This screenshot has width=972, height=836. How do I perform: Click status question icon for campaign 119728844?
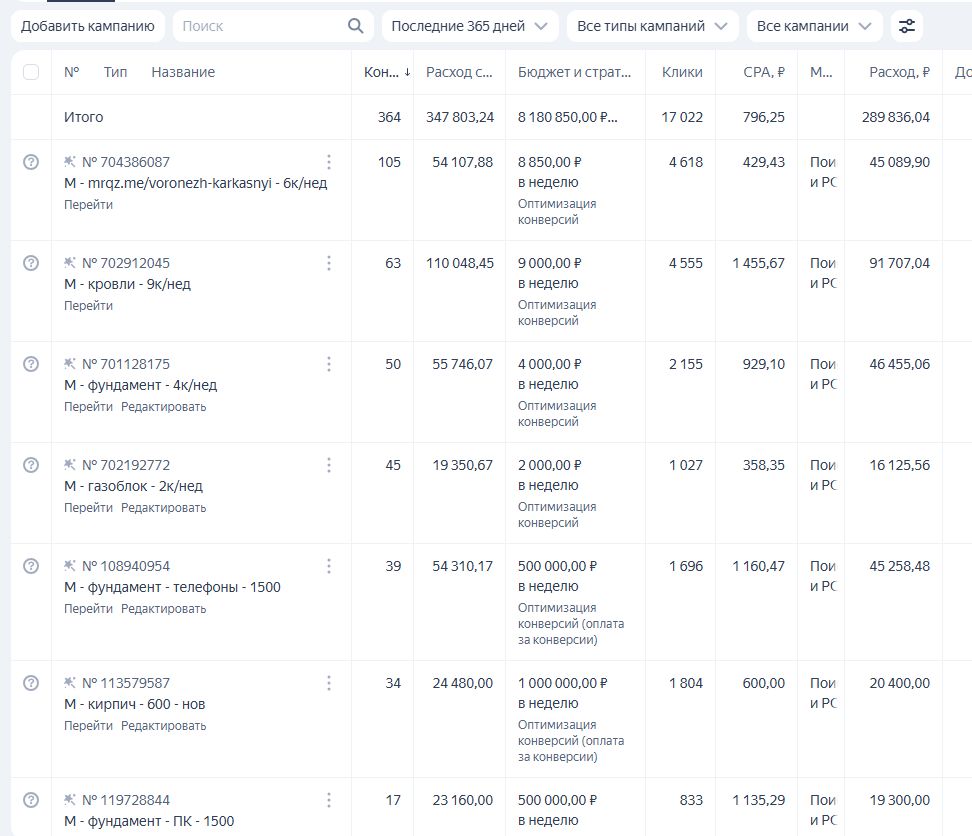(x=31, y=800)
